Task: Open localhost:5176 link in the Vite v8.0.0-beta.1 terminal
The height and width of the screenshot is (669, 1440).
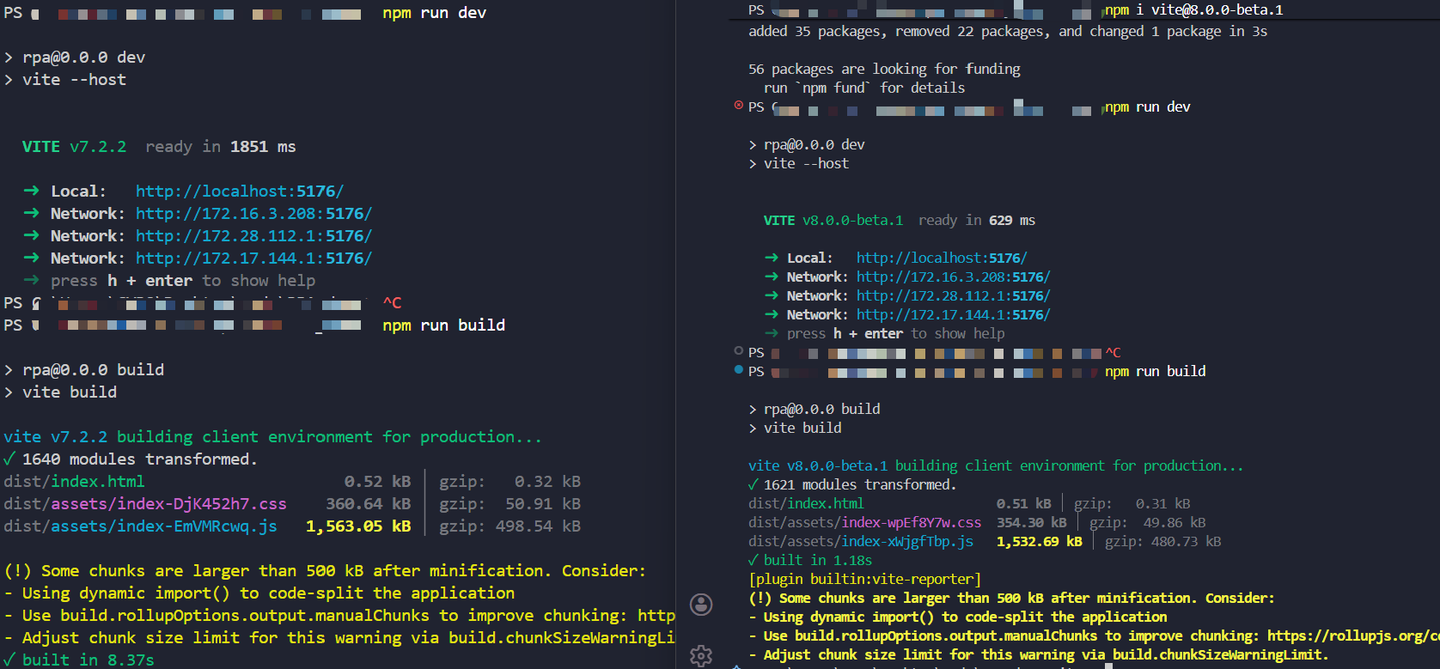Action: 942,258
